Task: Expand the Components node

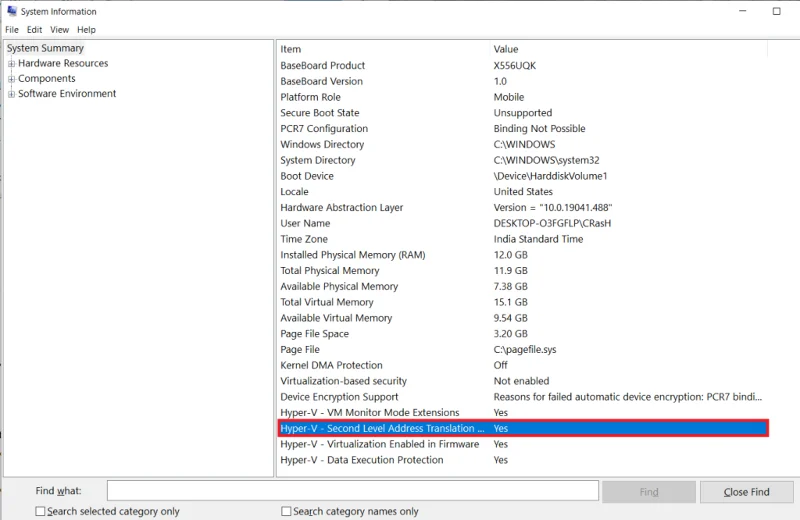Action: (x=11, y=79)
